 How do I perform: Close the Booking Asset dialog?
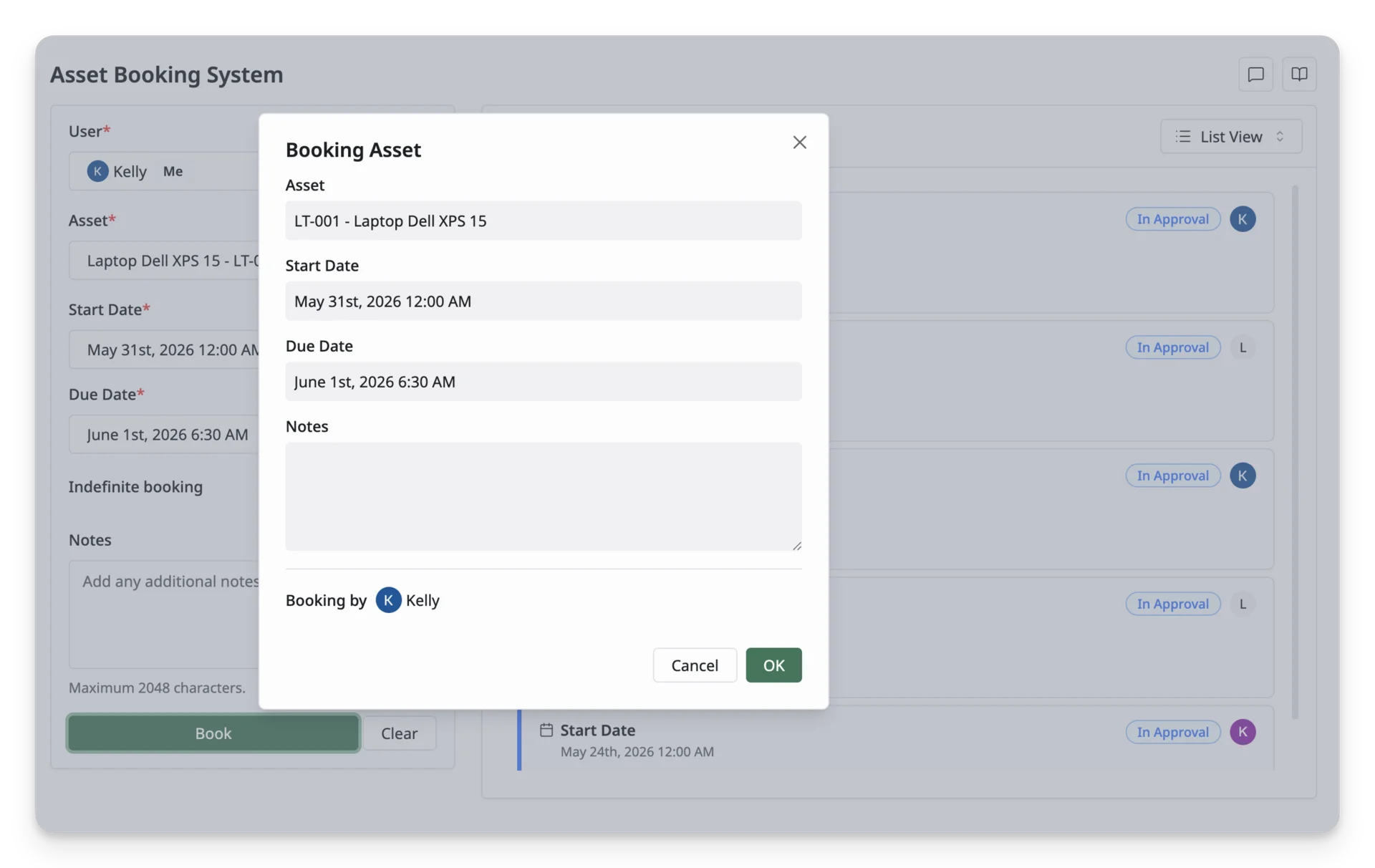[799, 142]
